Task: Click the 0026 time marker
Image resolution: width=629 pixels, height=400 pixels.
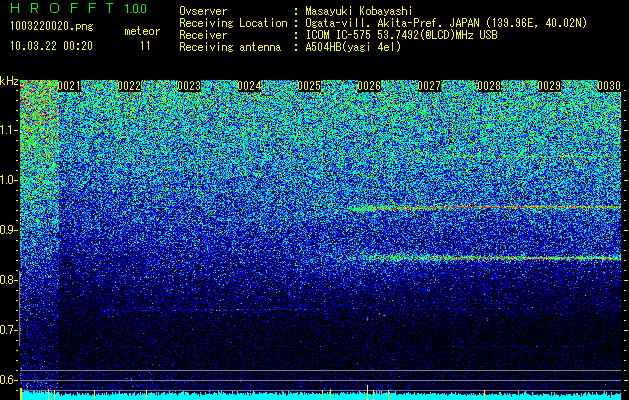Action: coord(369,86)
